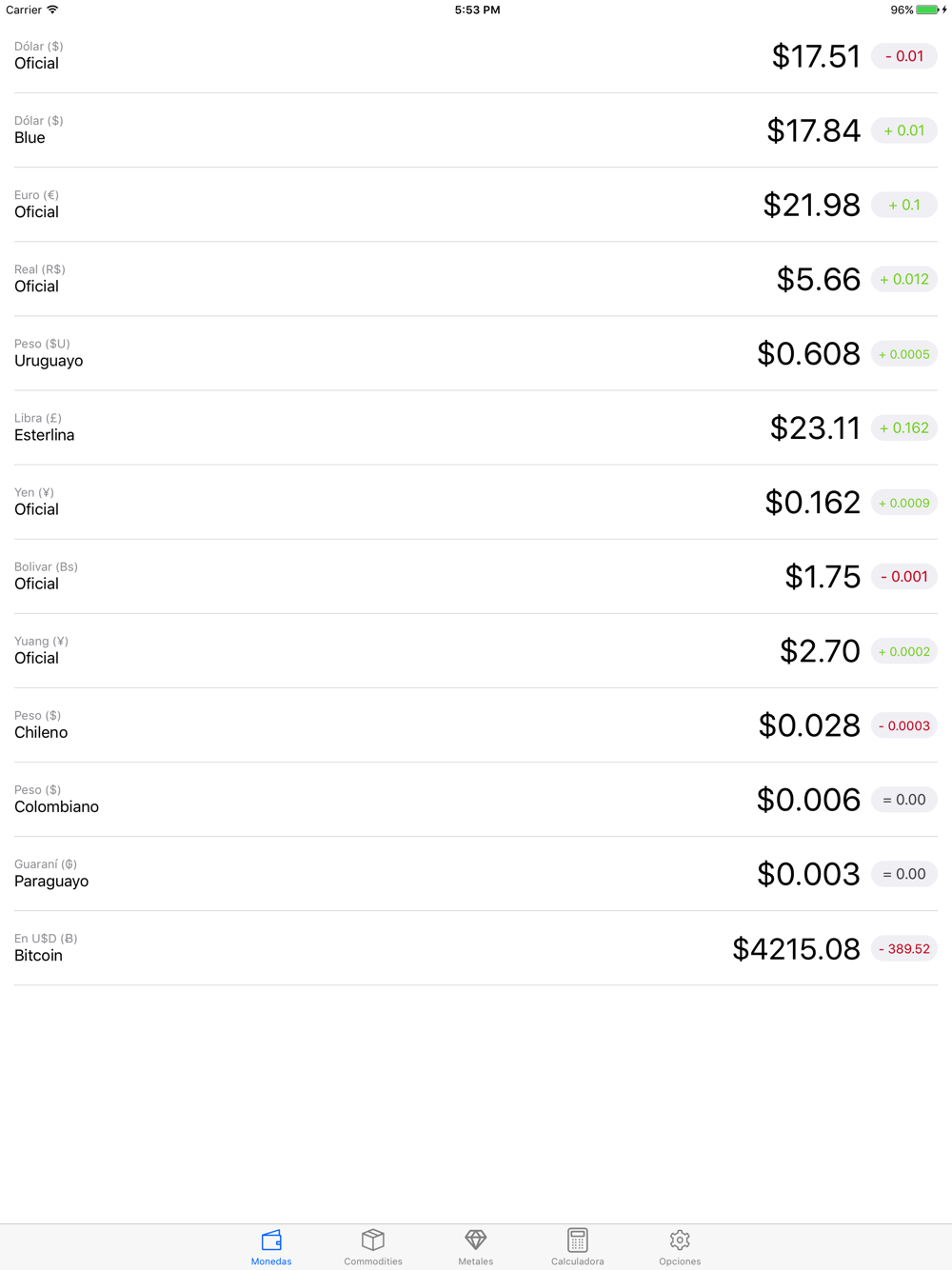Open the Calculadora calculator icon
Screen dimensions: 952x1270
pos(577,1240)
